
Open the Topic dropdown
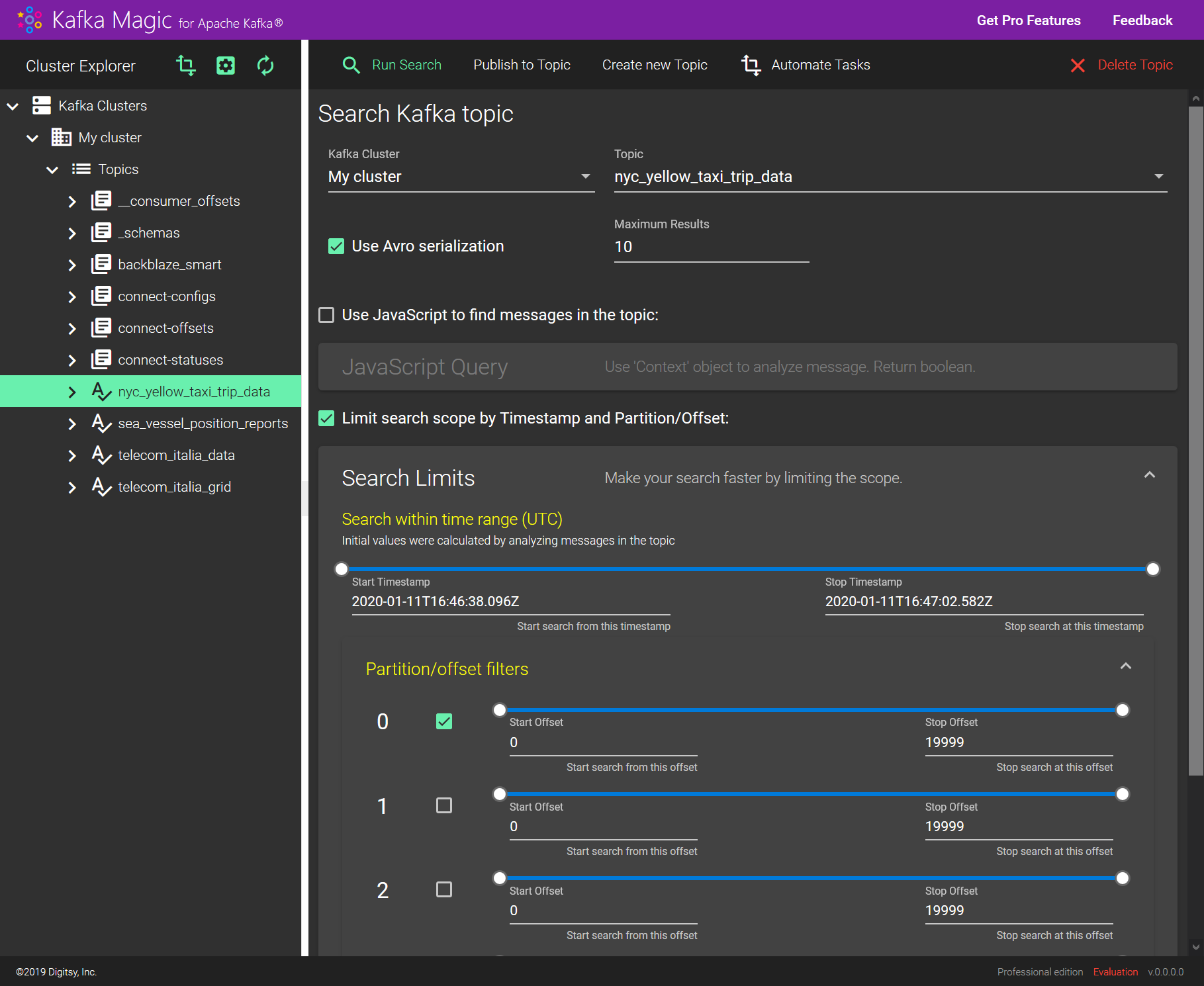tap(890, 177)
